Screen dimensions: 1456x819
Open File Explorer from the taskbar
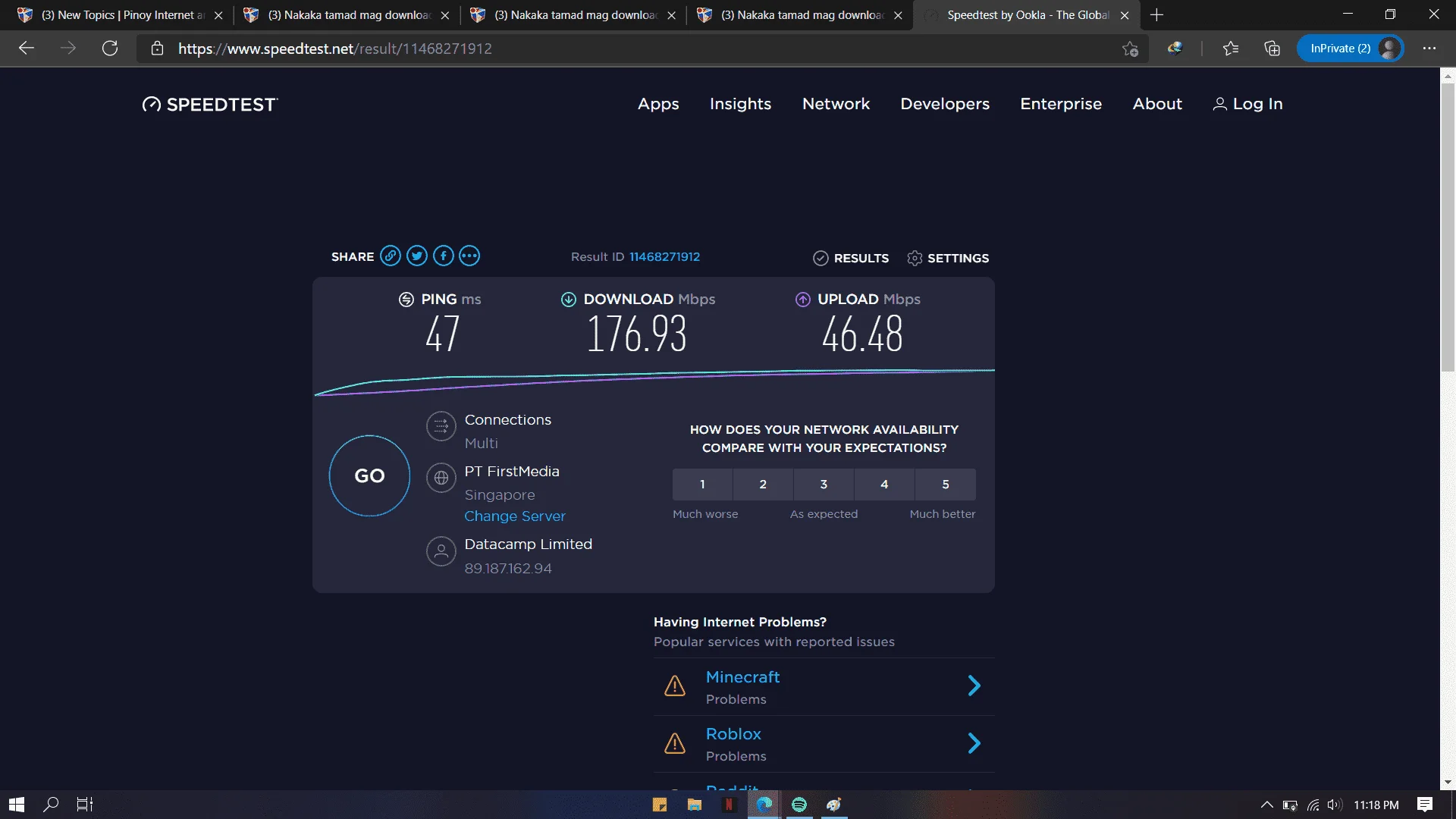point(694,805)
